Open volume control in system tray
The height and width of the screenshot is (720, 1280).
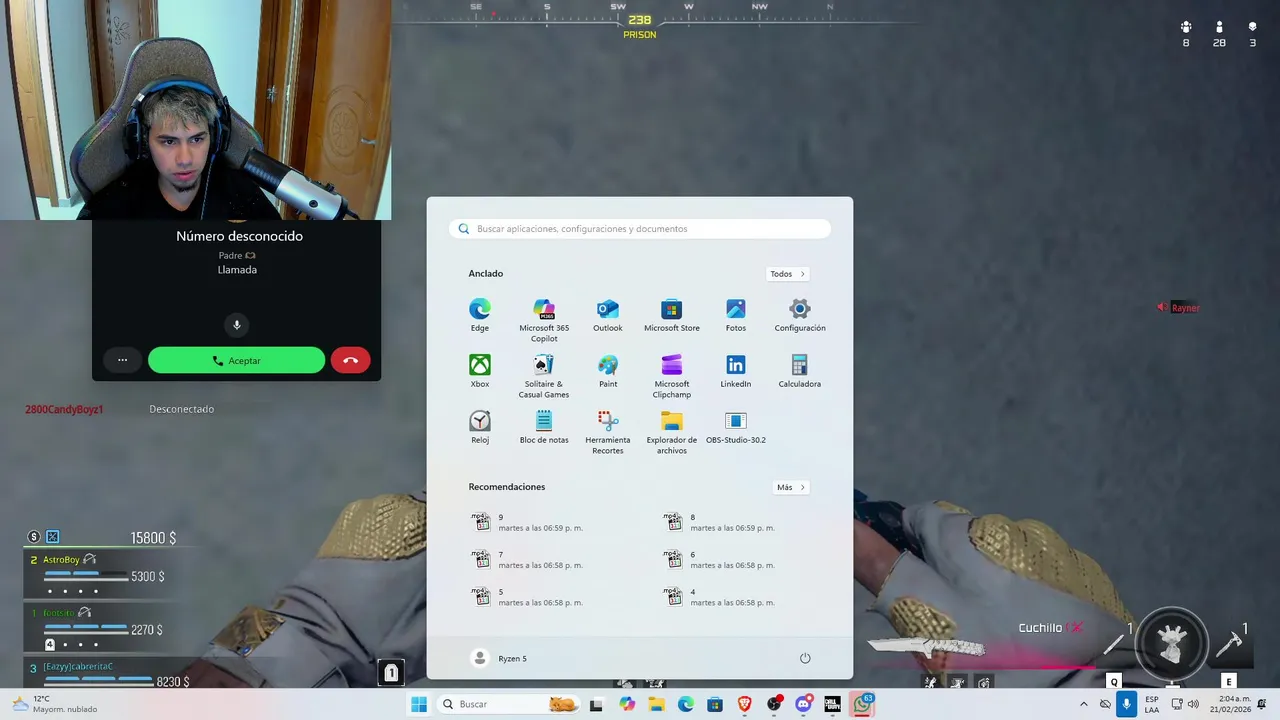click(1193, 704)
